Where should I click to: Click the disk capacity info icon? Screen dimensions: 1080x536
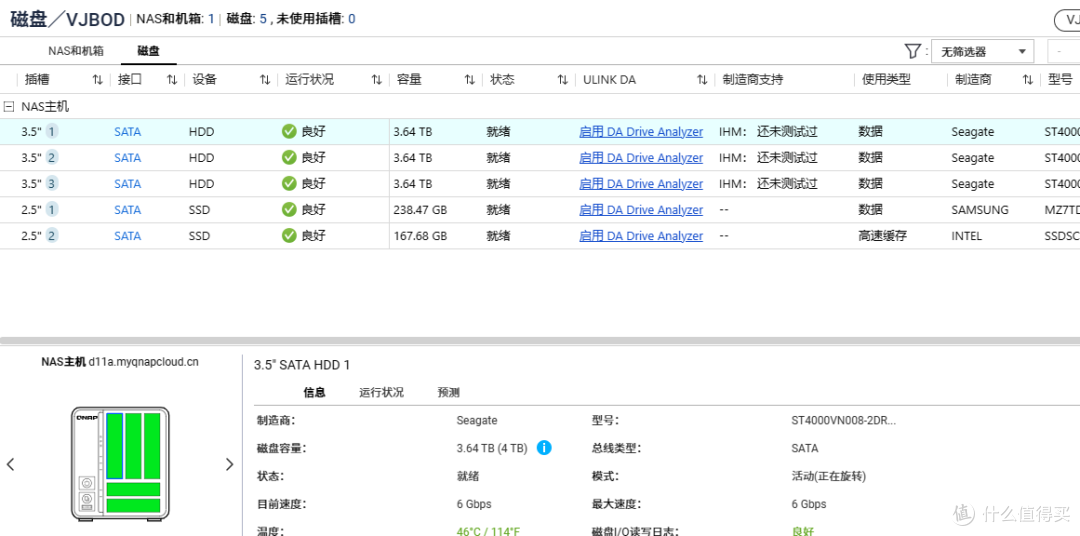click(544, 448)
